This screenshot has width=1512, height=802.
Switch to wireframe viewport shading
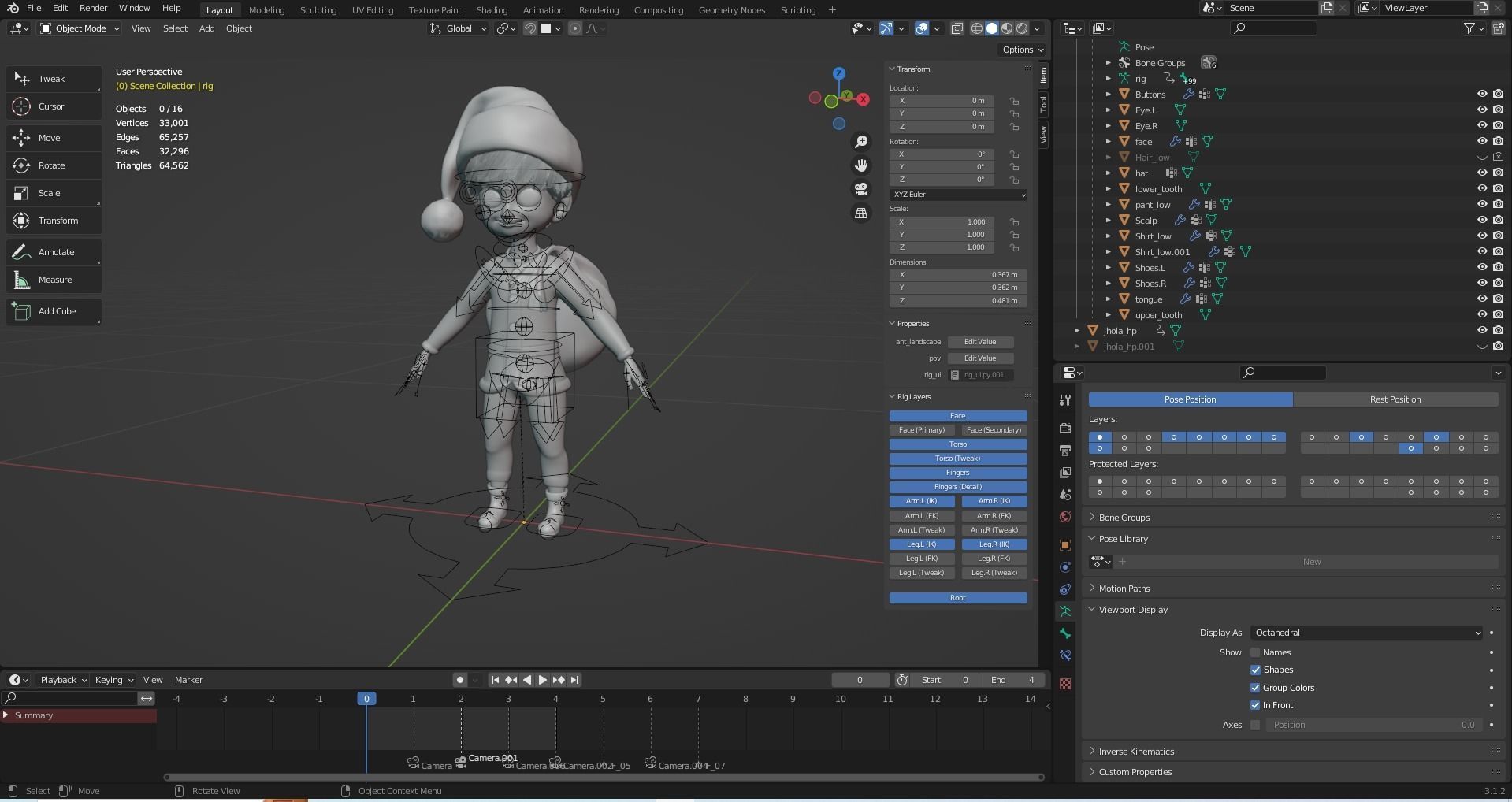point(977,28)
